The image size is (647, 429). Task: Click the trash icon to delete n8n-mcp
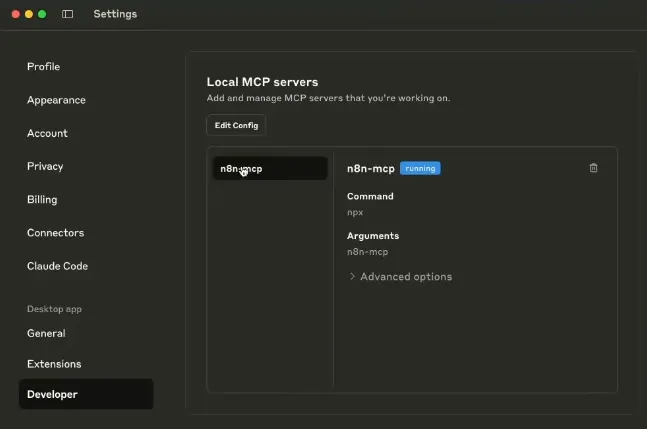[593, 168]
